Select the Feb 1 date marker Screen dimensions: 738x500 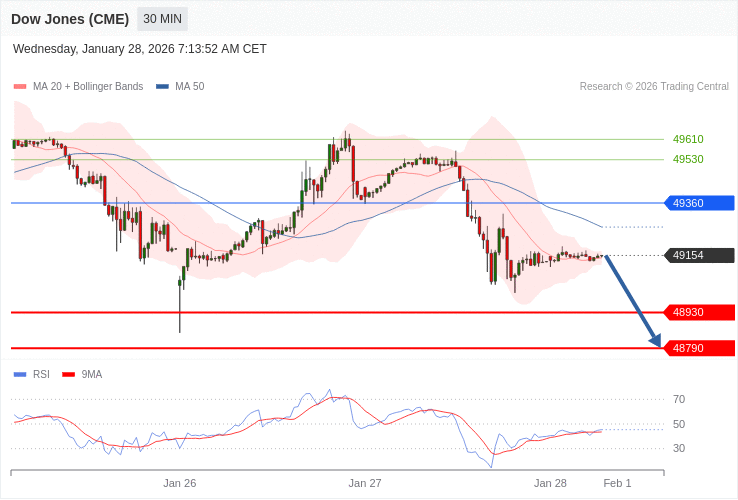coord(617,483)
